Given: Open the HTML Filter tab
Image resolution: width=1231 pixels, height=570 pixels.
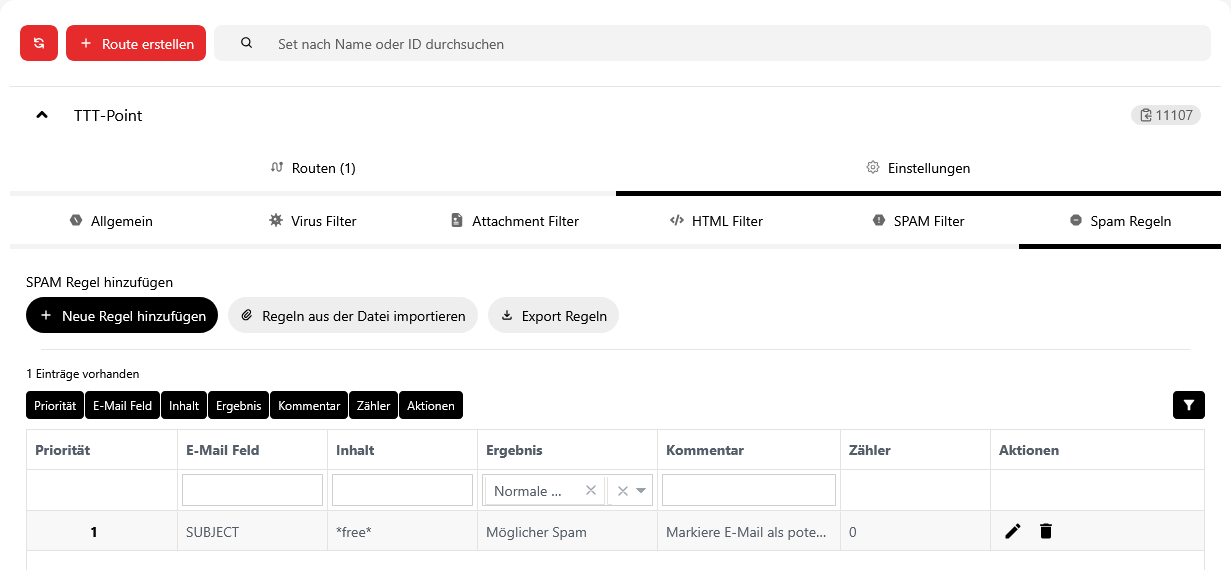Looking at the screenshot, I should click(716, 220).
